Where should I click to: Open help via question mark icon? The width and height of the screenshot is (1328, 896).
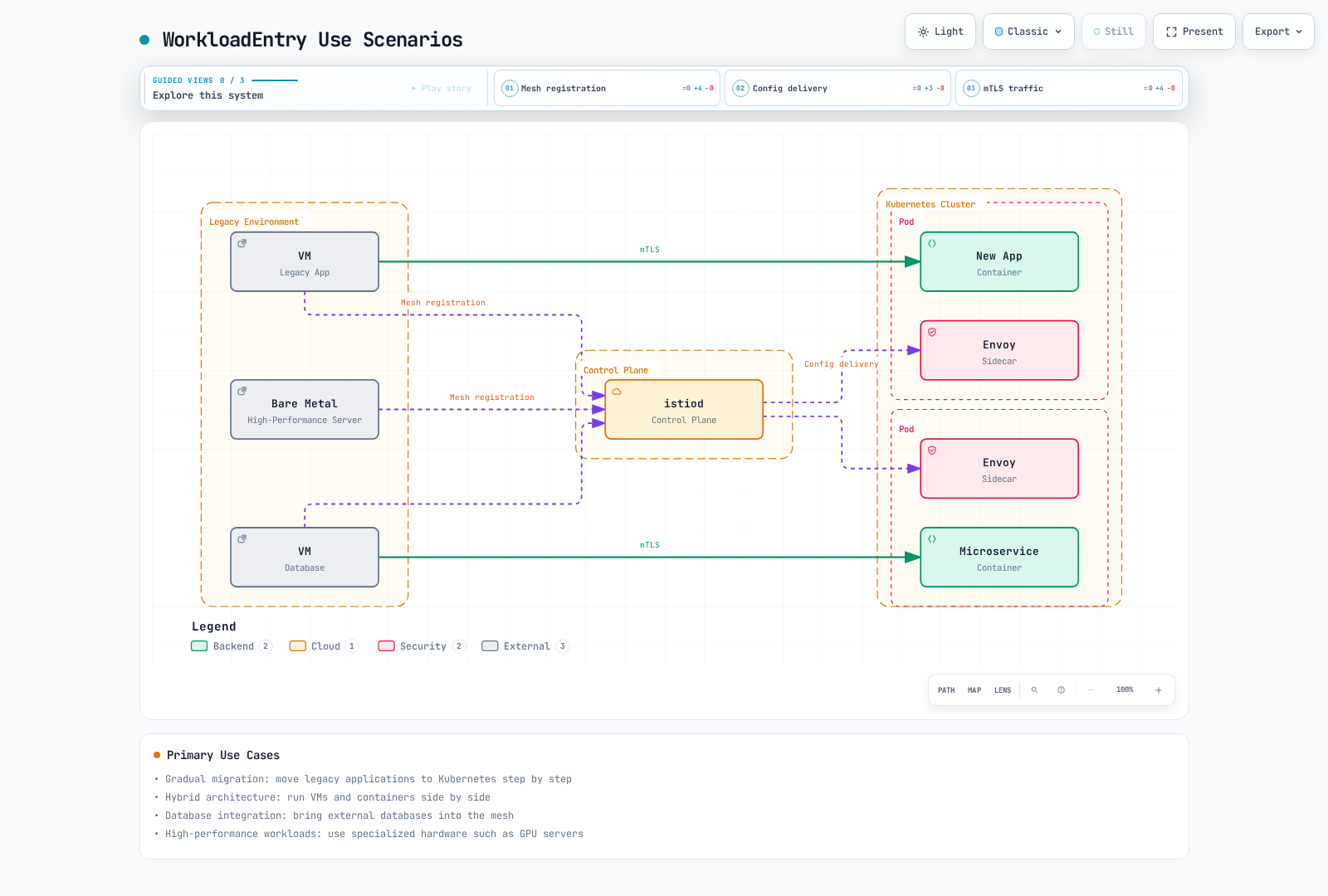click(1061, 690)
